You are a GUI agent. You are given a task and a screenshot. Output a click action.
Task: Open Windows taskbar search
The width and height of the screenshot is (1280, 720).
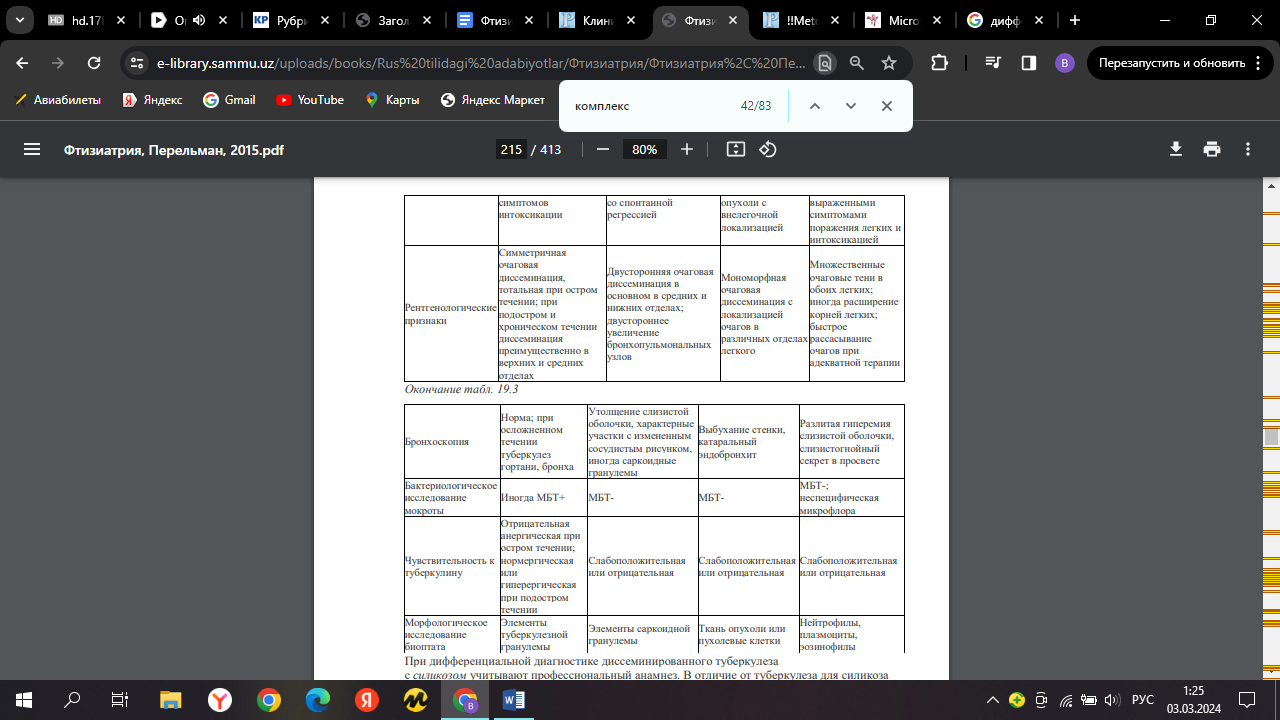(72, 700)
